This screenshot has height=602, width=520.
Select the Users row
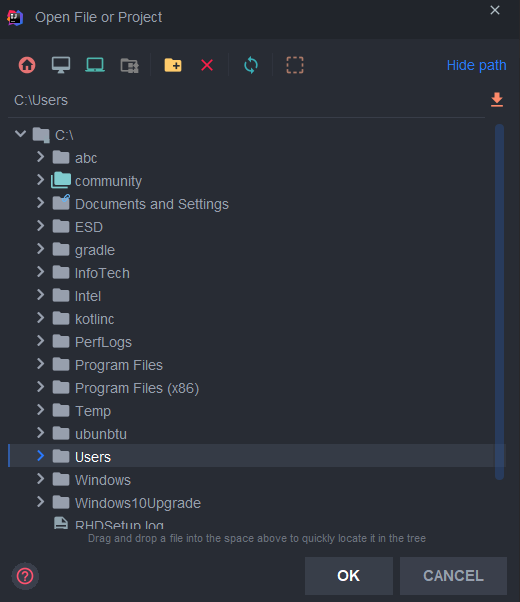257,456
